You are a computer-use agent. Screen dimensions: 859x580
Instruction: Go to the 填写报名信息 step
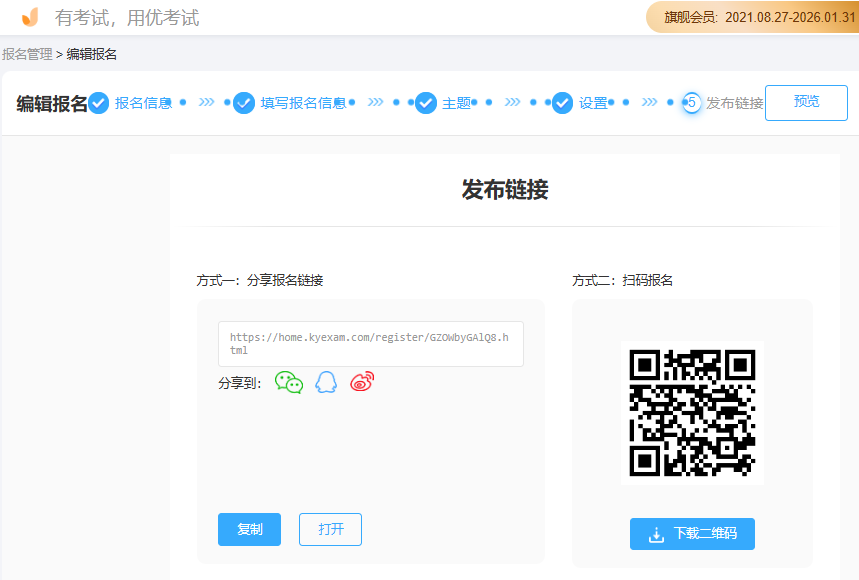[x=303, y=103]
